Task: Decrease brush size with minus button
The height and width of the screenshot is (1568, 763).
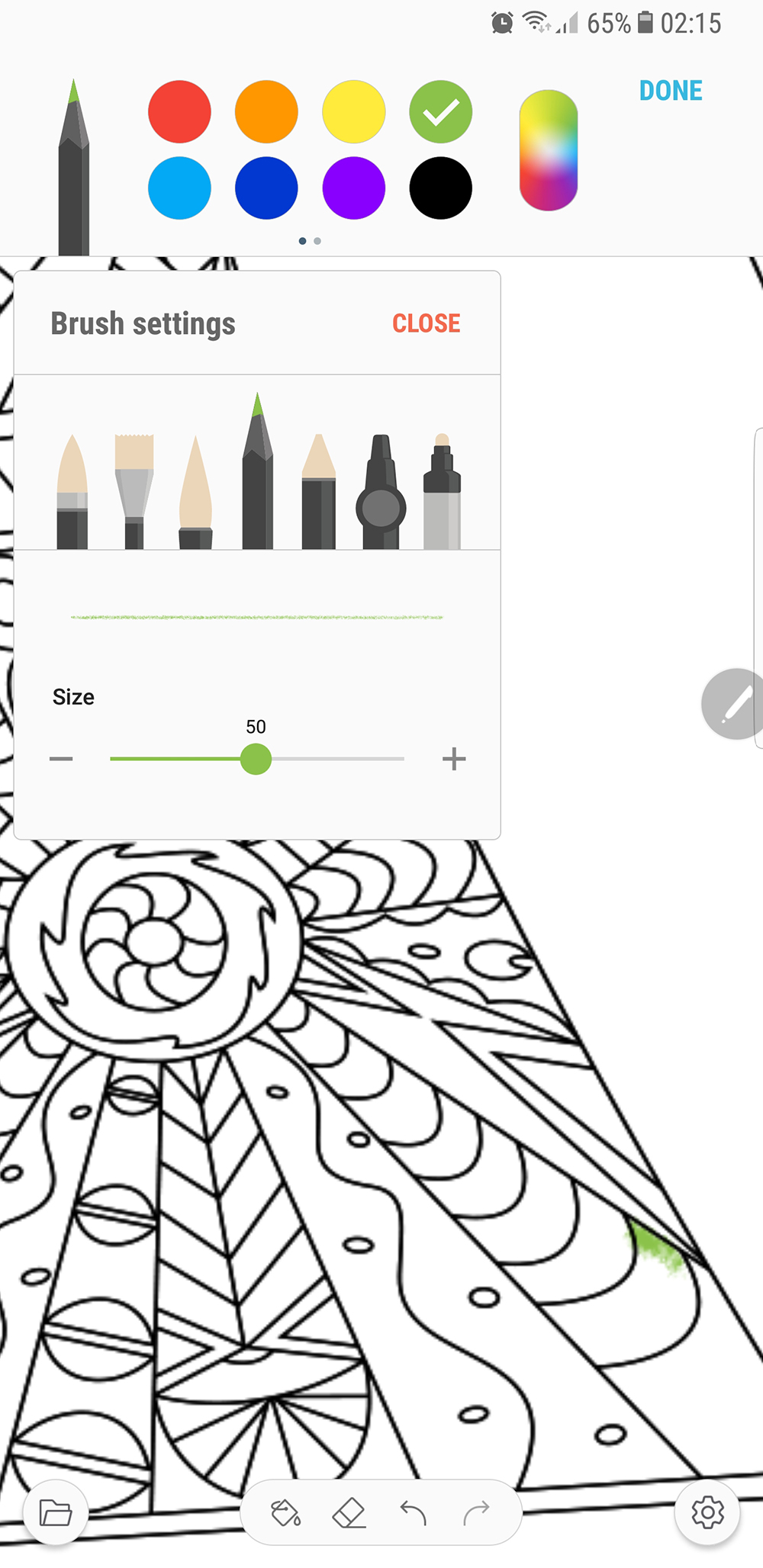Action: coord(61,759)
